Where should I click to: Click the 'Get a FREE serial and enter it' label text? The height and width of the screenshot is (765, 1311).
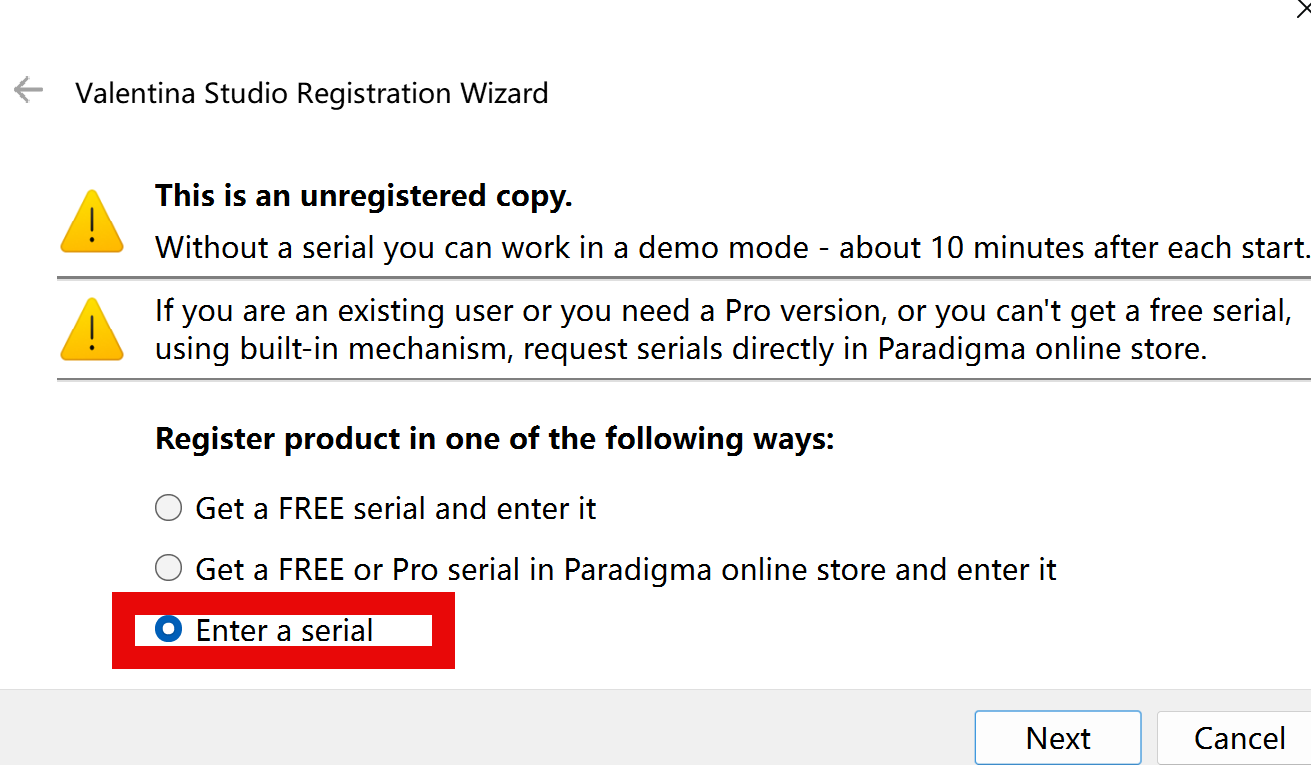[396, 509]
